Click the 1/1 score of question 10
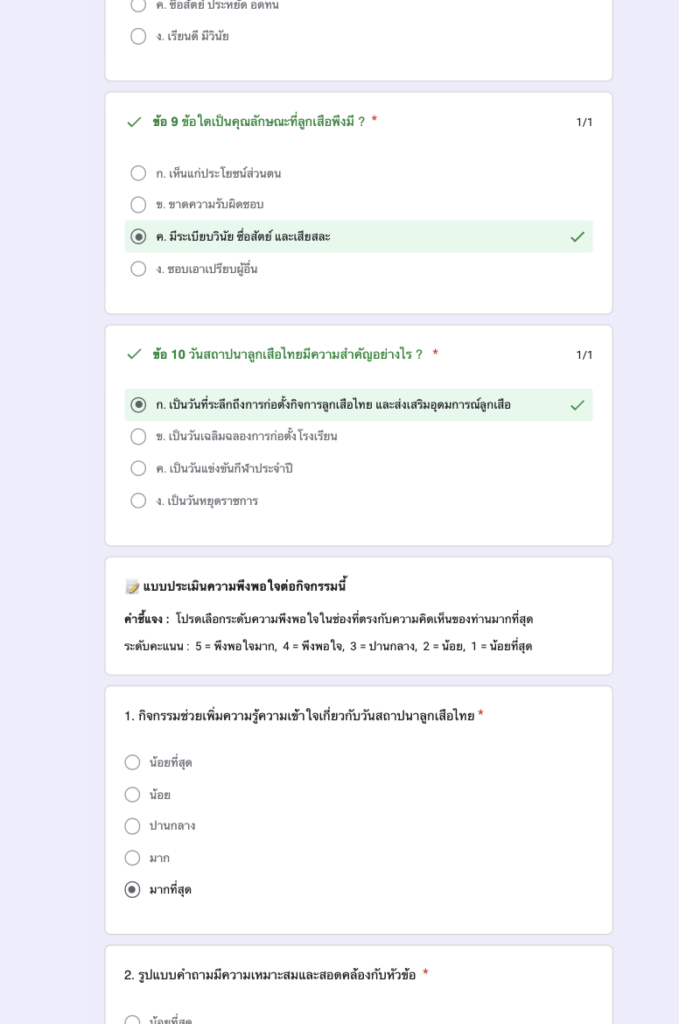Image resolution: width=679 pixels, height=1024 pixels. tap(584, 355)
